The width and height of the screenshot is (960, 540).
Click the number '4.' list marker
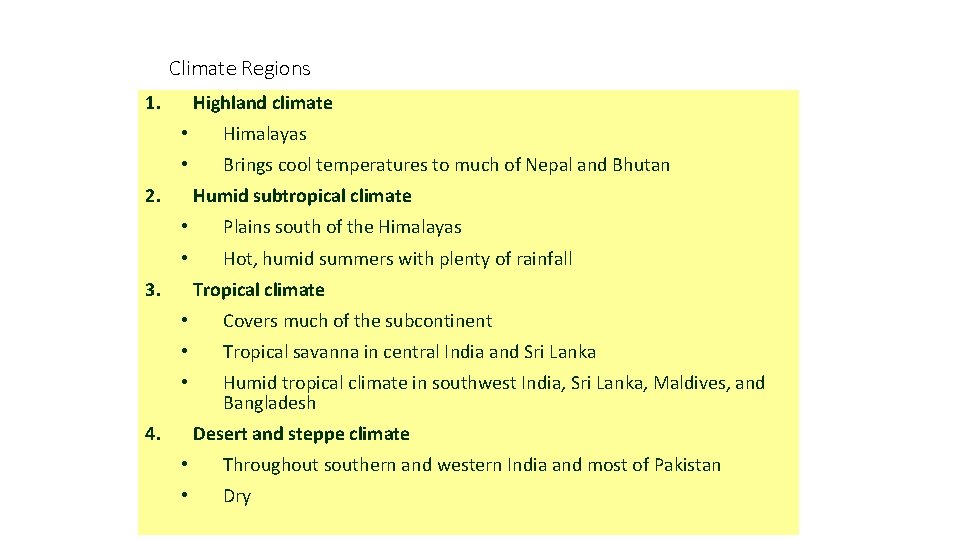pos(153,434)
